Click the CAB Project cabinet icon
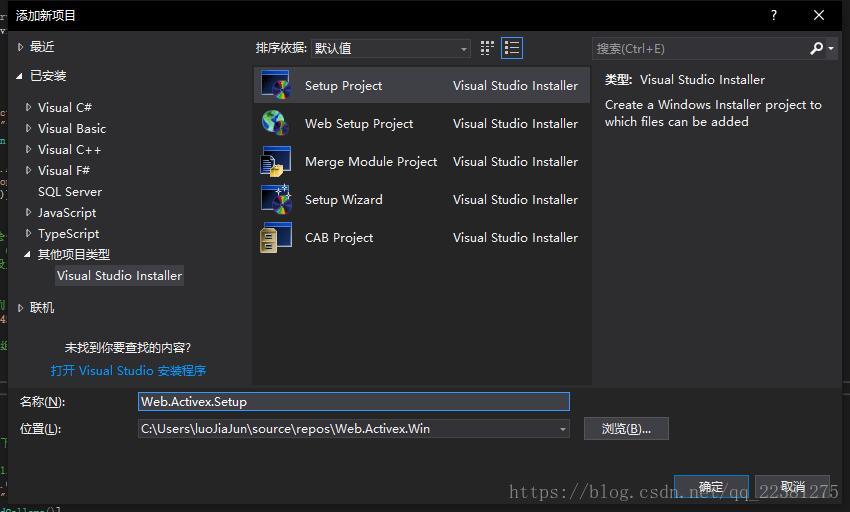 tap(275, 238)
